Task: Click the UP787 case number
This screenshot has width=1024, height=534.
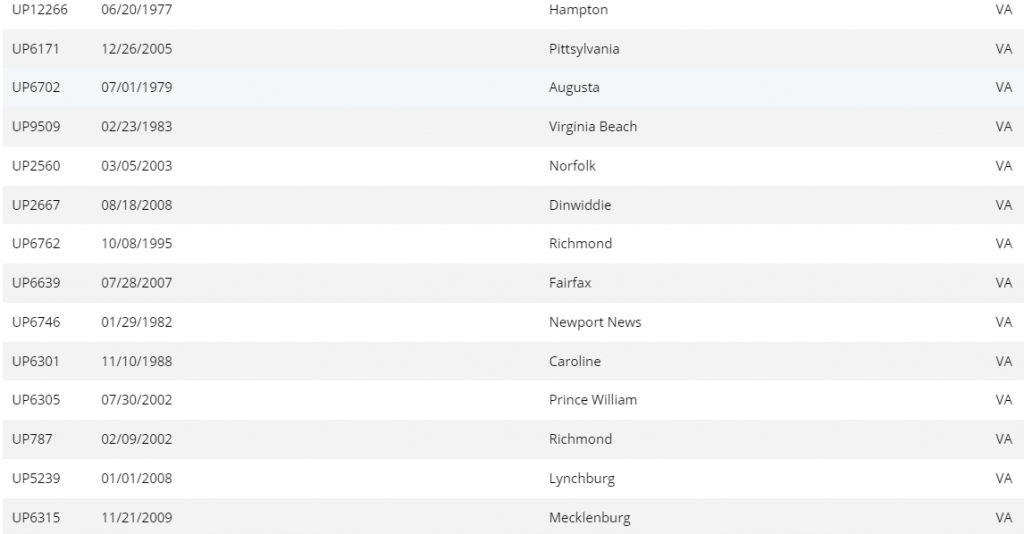Action: (x=32, y=439)
